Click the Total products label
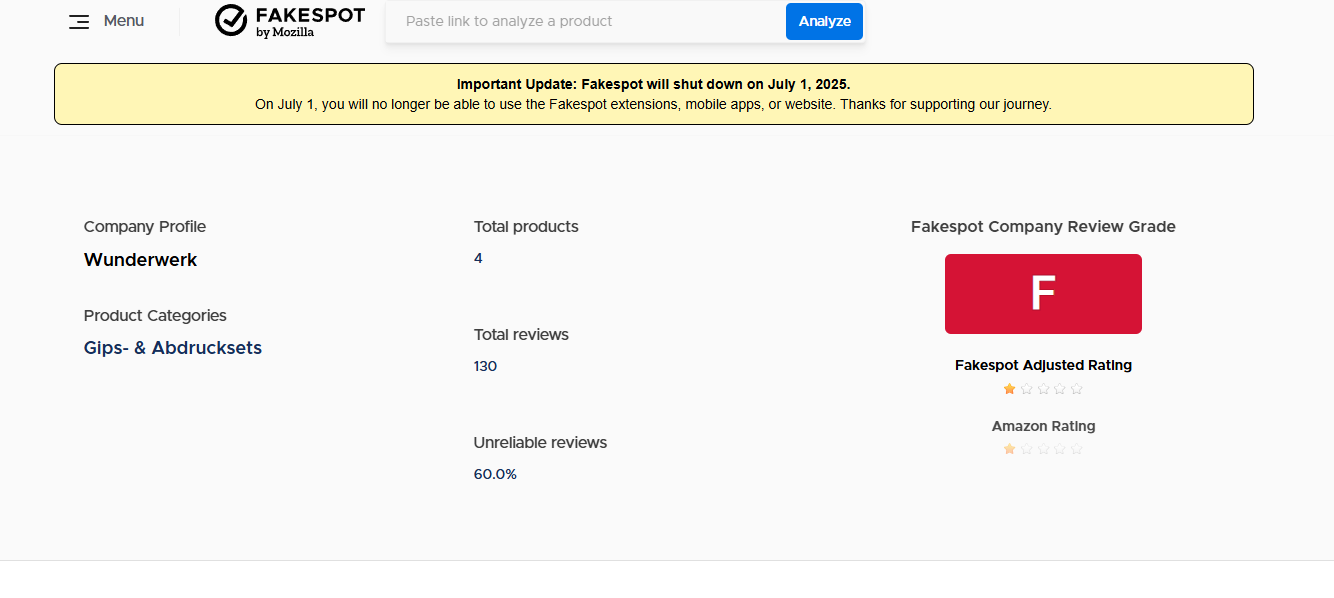This screenshot has width=1334, height=598. pos(526,227)
